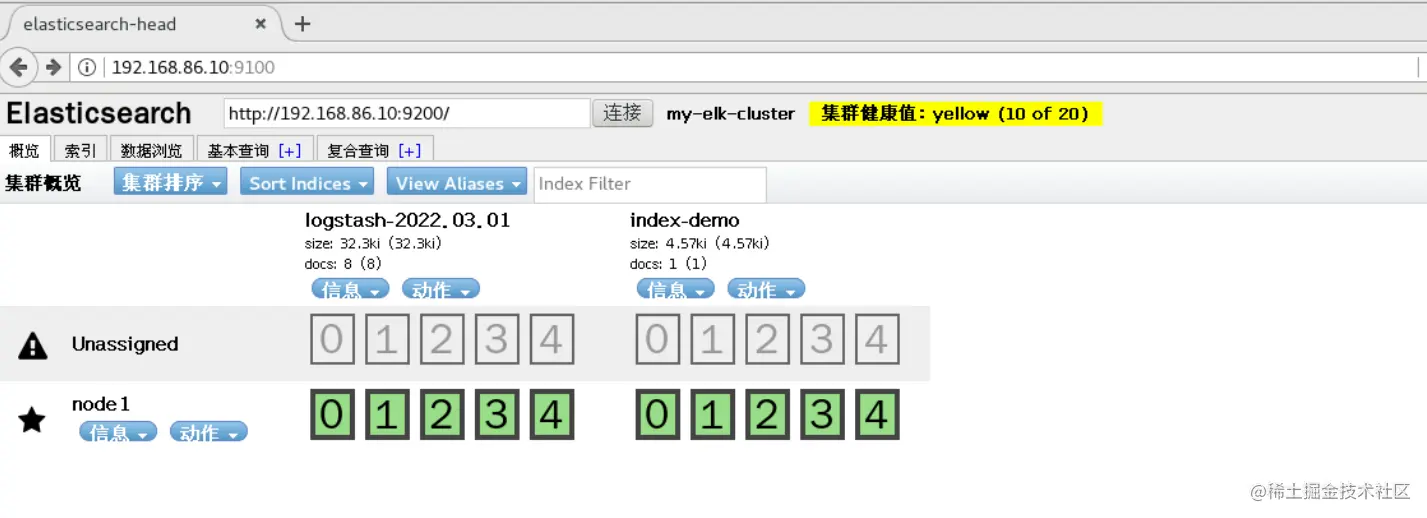Click the my-elk-cluster cluster name
The image size is (1427, 518).
pos(731,114)
